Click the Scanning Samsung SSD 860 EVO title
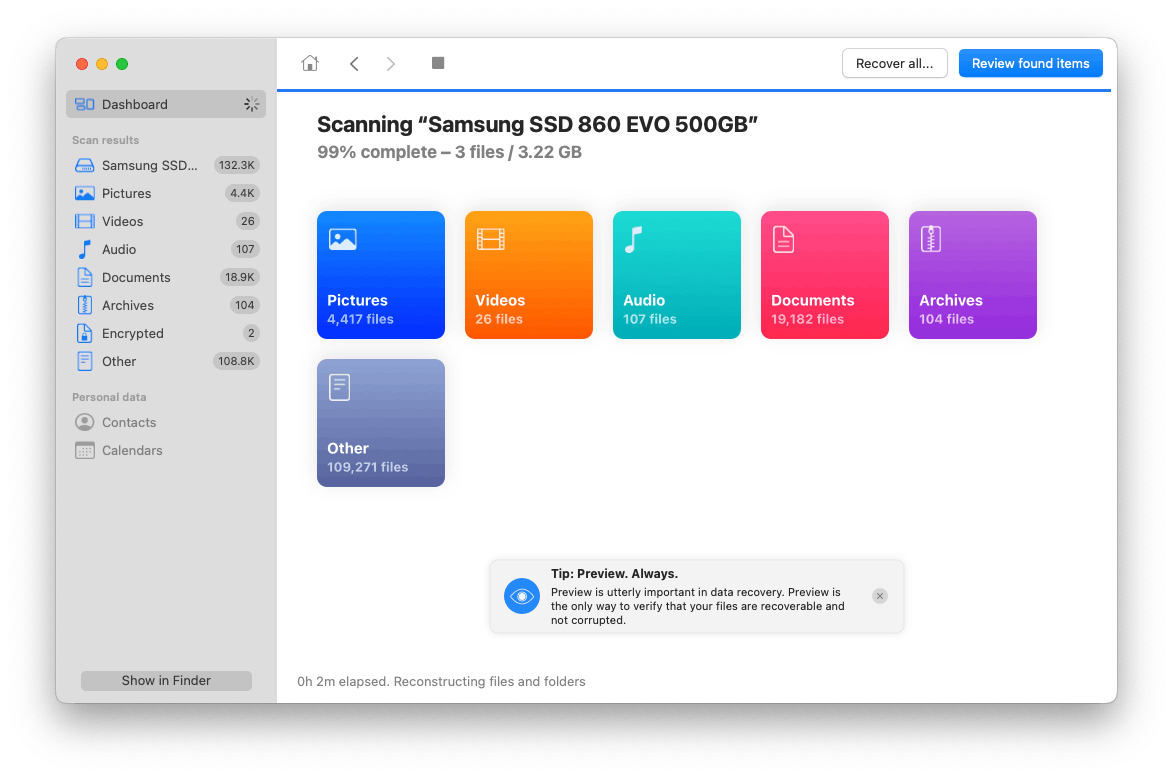 click(x=537, y=124)
